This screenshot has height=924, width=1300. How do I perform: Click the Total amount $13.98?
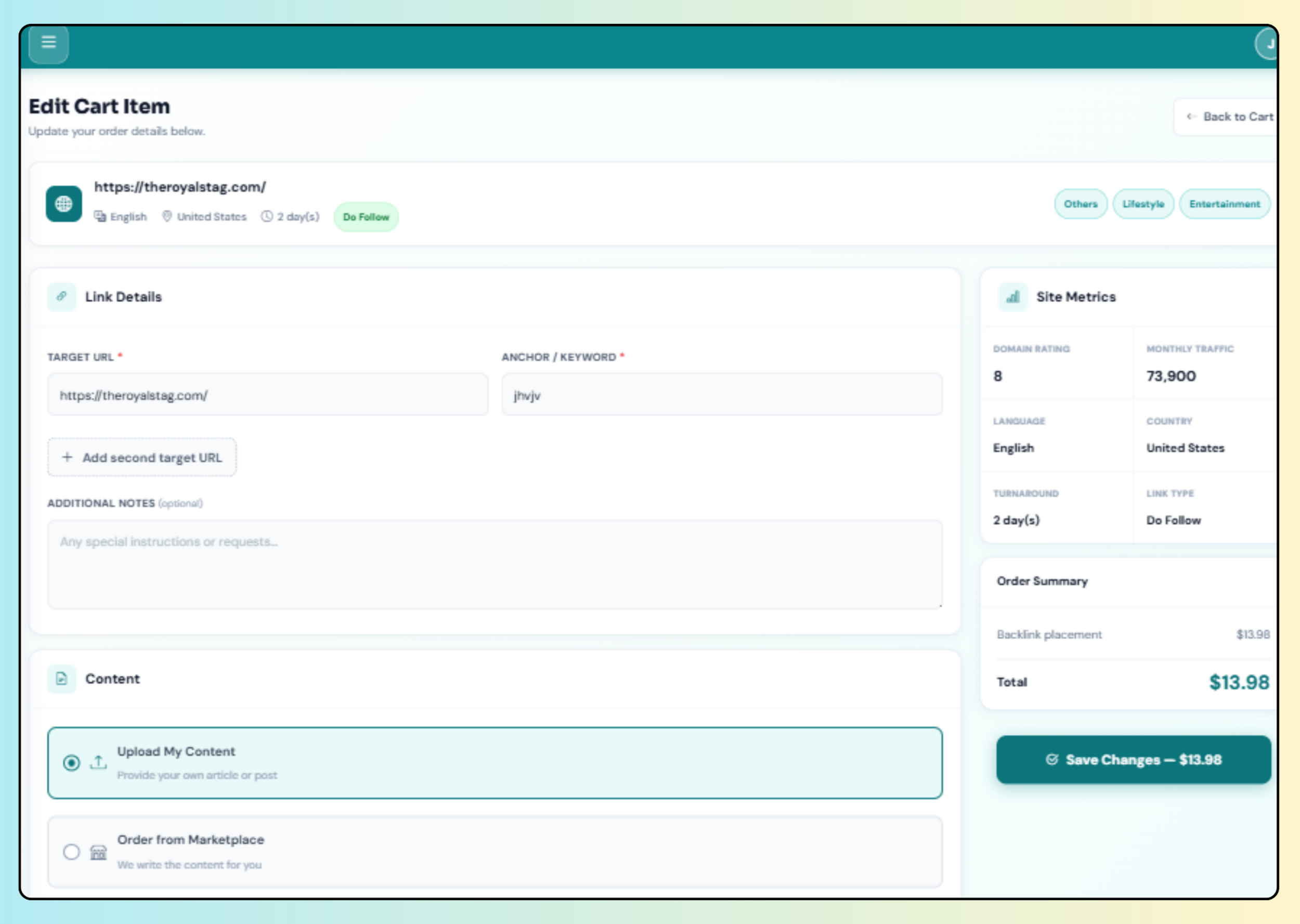click(x=1239, y=682)
